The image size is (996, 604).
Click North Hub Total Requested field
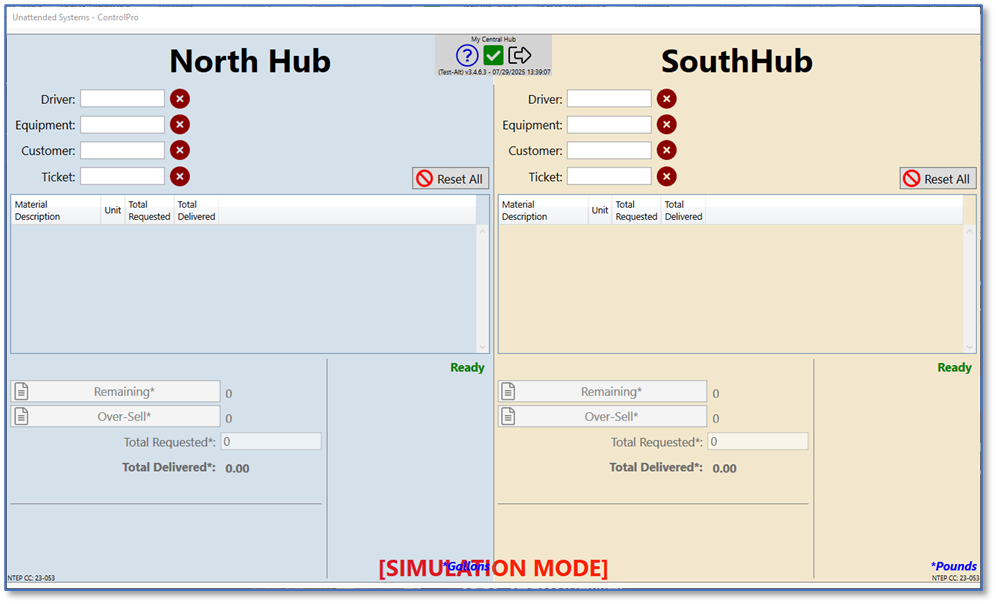[271, 442]
